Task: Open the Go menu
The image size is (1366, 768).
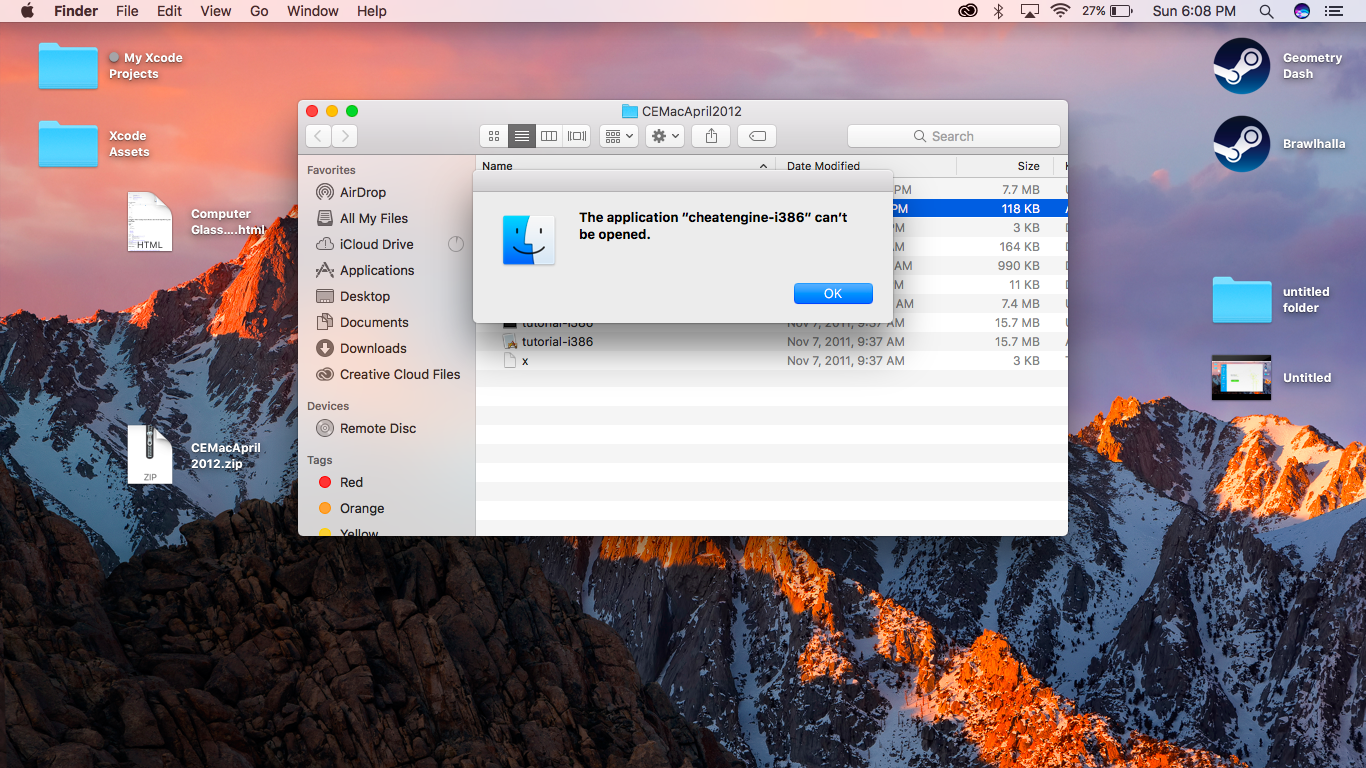Action: pos(259,11)
